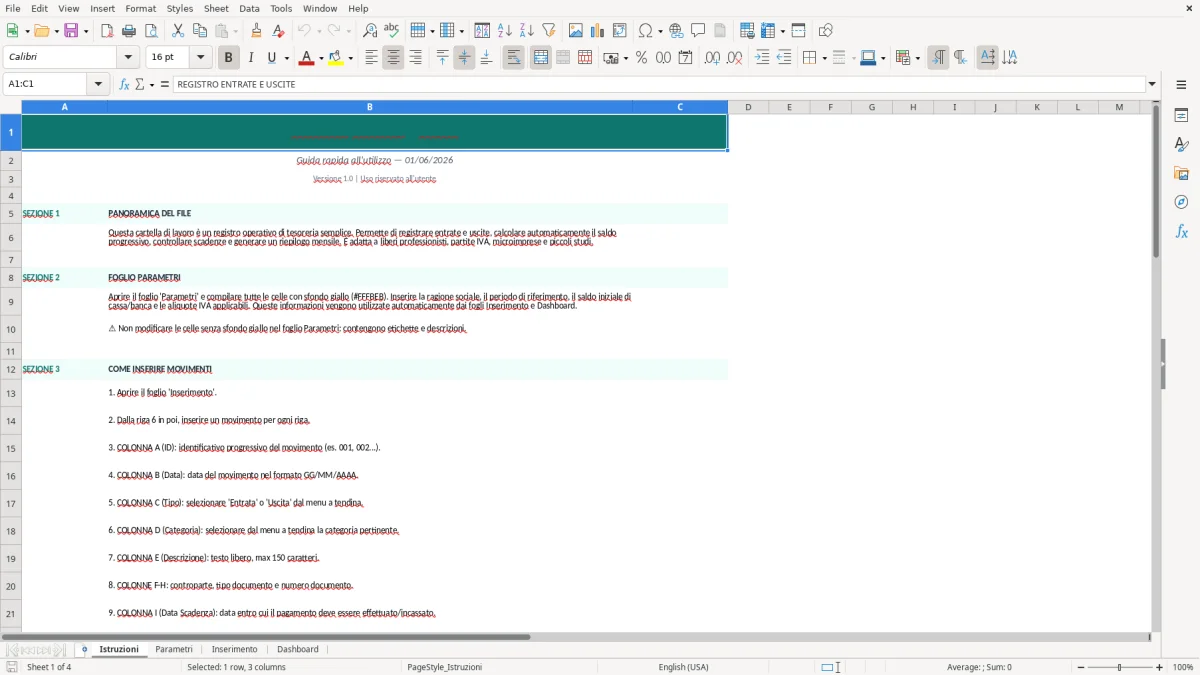Click the Sort Descending icon
This screenshot has width=1200, height=675.
point(527,31)
